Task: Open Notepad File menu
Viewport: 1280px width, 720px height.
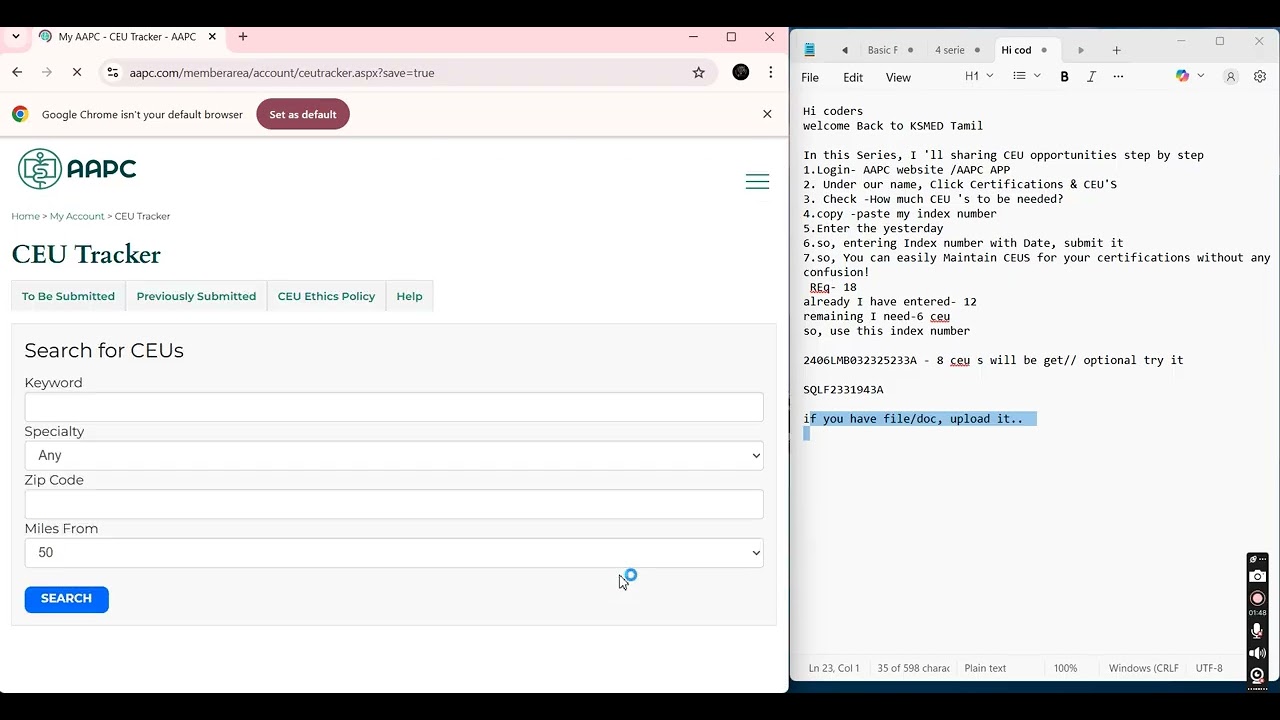Action: coord(810,77)
